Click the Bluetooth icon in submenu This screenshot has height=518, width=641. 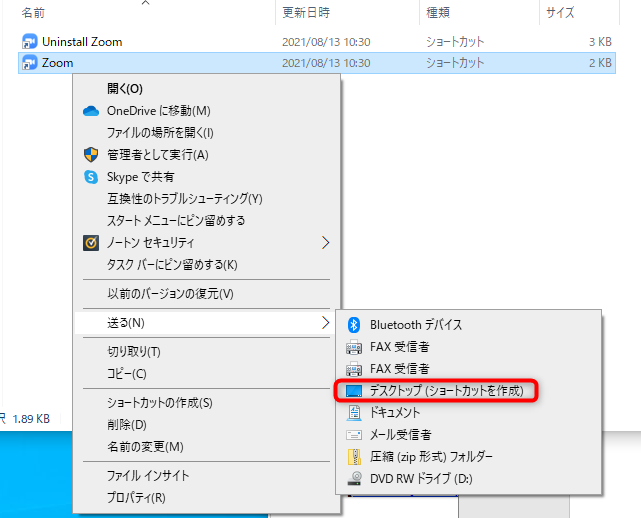point(354,325)
